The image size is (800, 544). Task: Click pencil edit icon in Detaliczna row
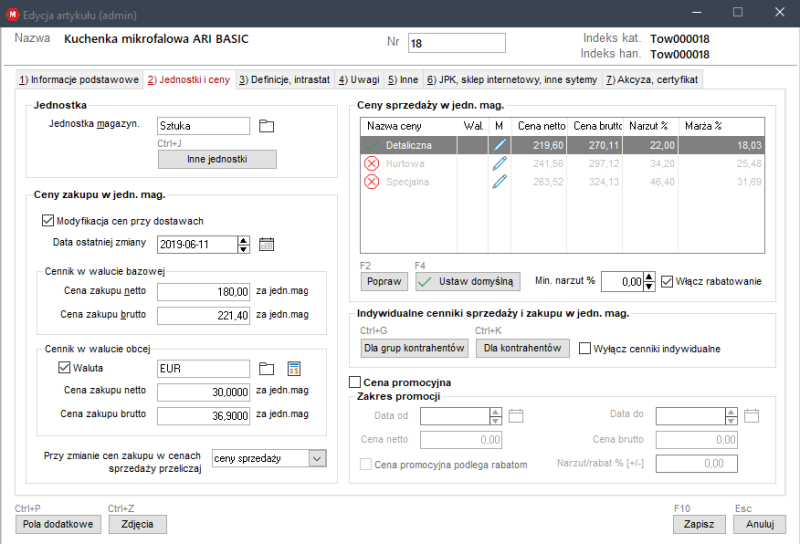[x=499, y=145]
